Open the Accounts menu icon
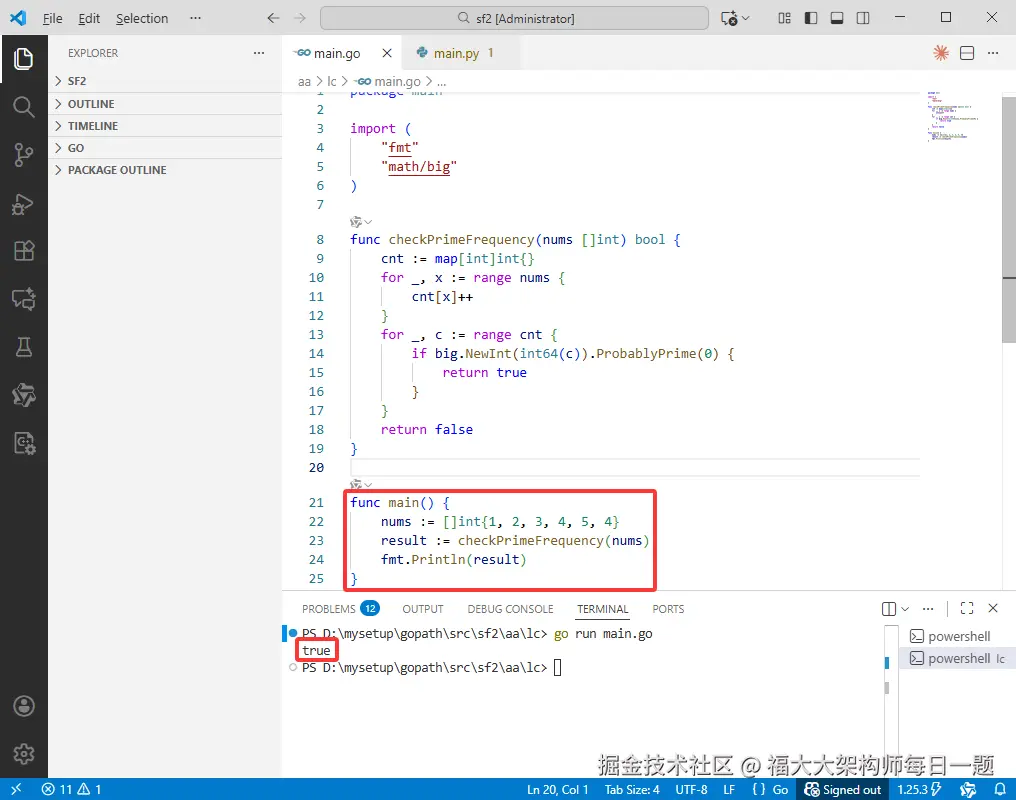Screen dimensions: 1016x800 (24, 706)
